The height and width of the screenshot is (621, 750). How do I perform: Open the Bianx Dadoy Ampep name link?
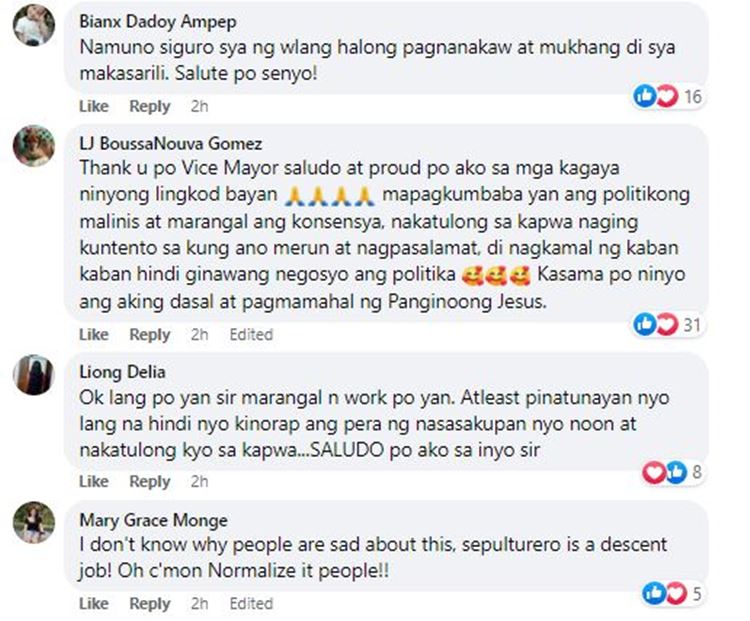point(158,22)
